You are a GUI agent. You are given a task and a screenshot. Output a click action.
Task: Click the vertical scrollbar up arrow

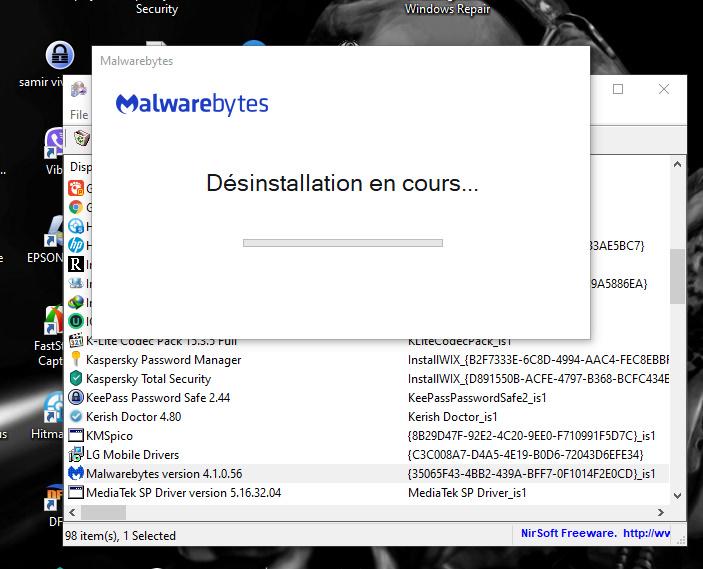click(677, 164)
